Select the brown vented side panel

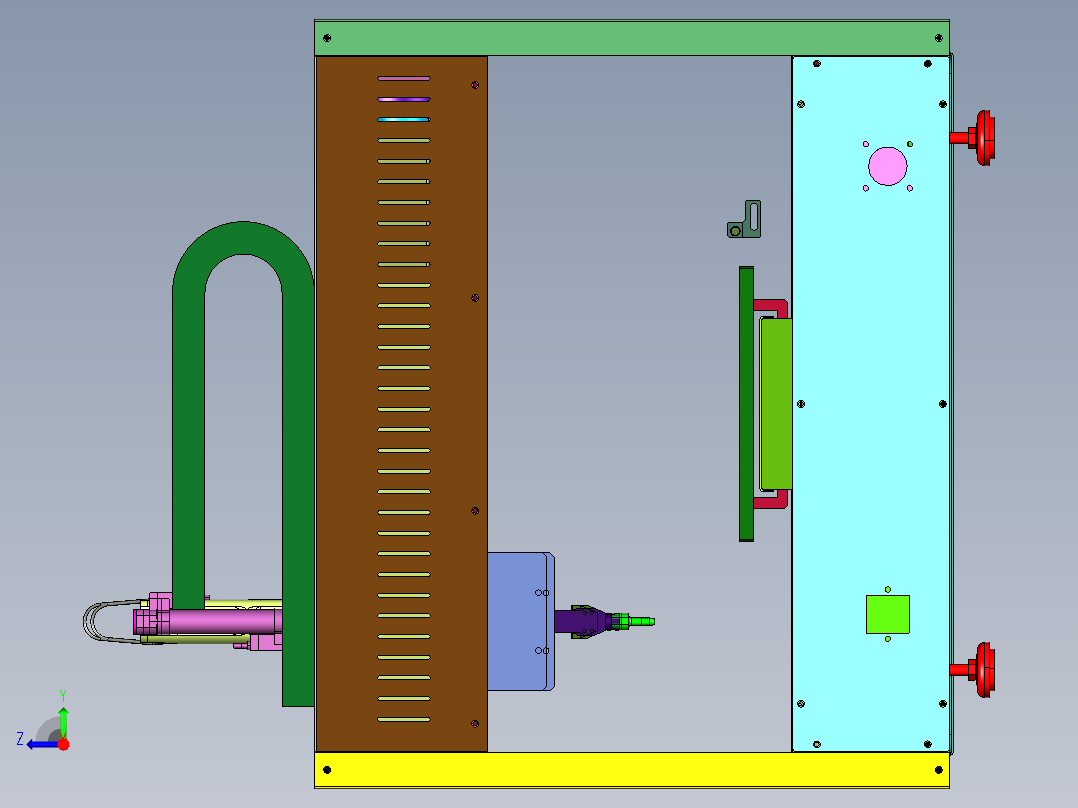pyautogui.click(x=402, y=404)
